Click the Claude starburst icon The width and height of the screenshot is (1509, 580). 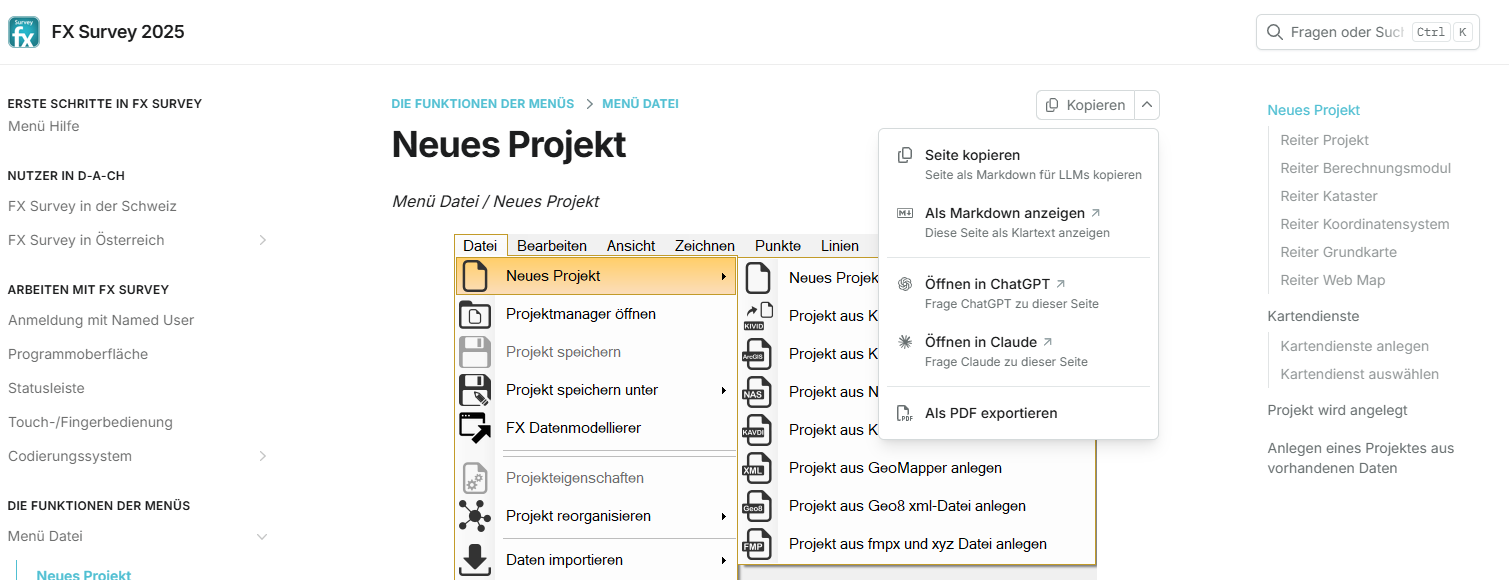click(905, 342)
